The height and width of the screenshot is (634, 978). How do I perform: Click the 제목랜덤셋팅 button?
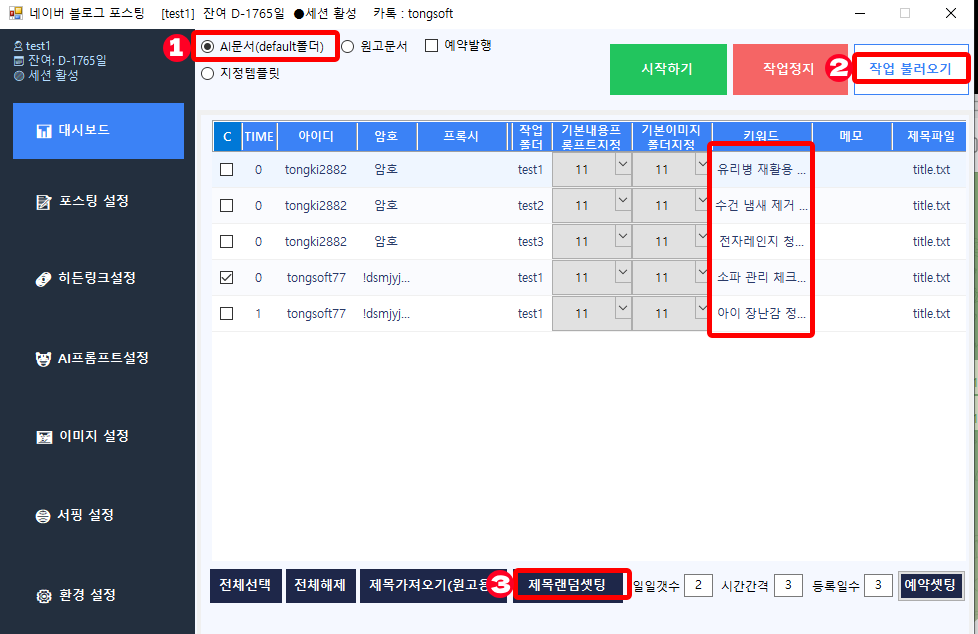567,585
